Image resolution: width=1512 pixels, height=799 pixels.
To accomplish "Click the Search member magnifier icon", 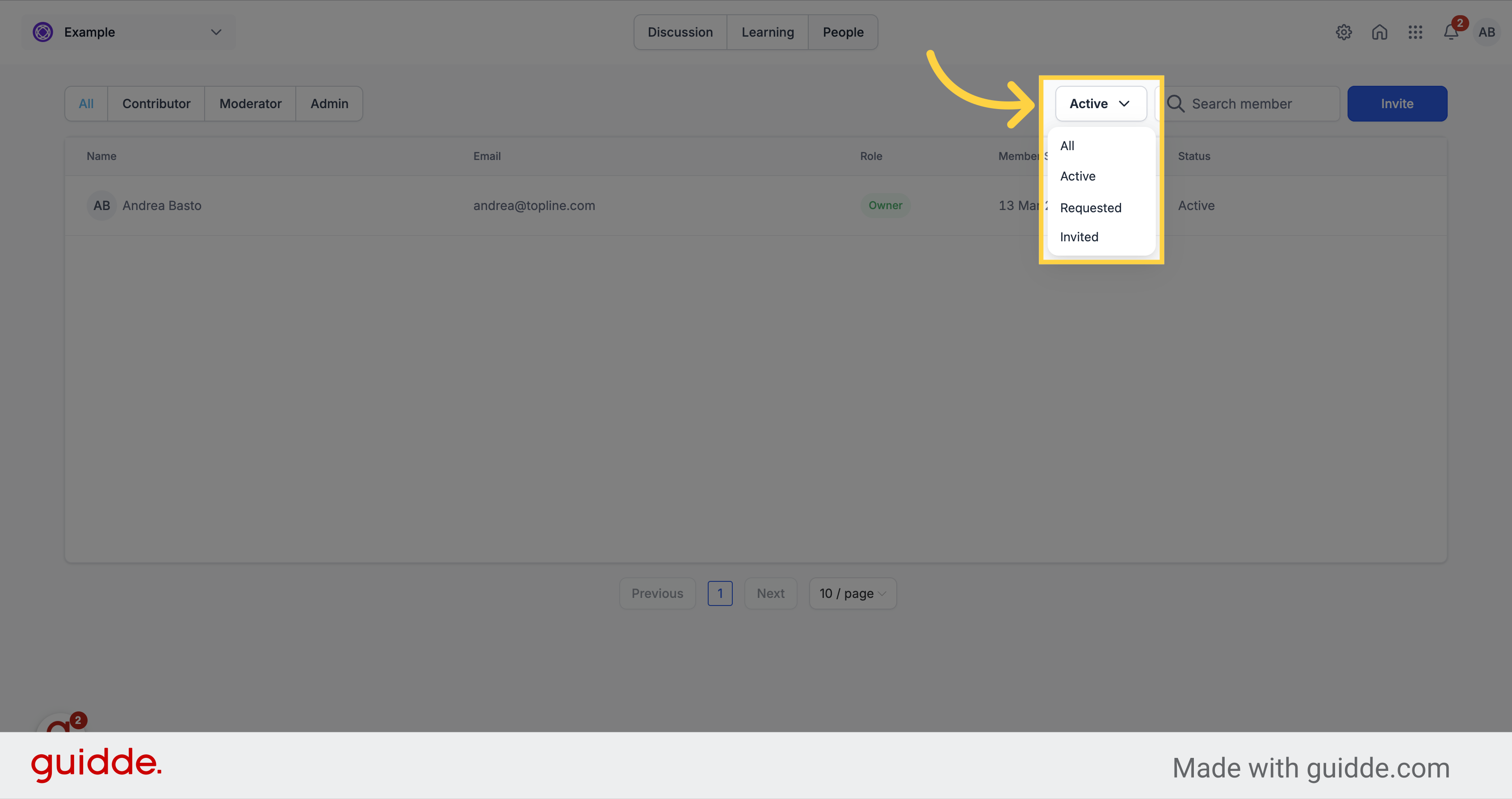I will click(1176, 103).
